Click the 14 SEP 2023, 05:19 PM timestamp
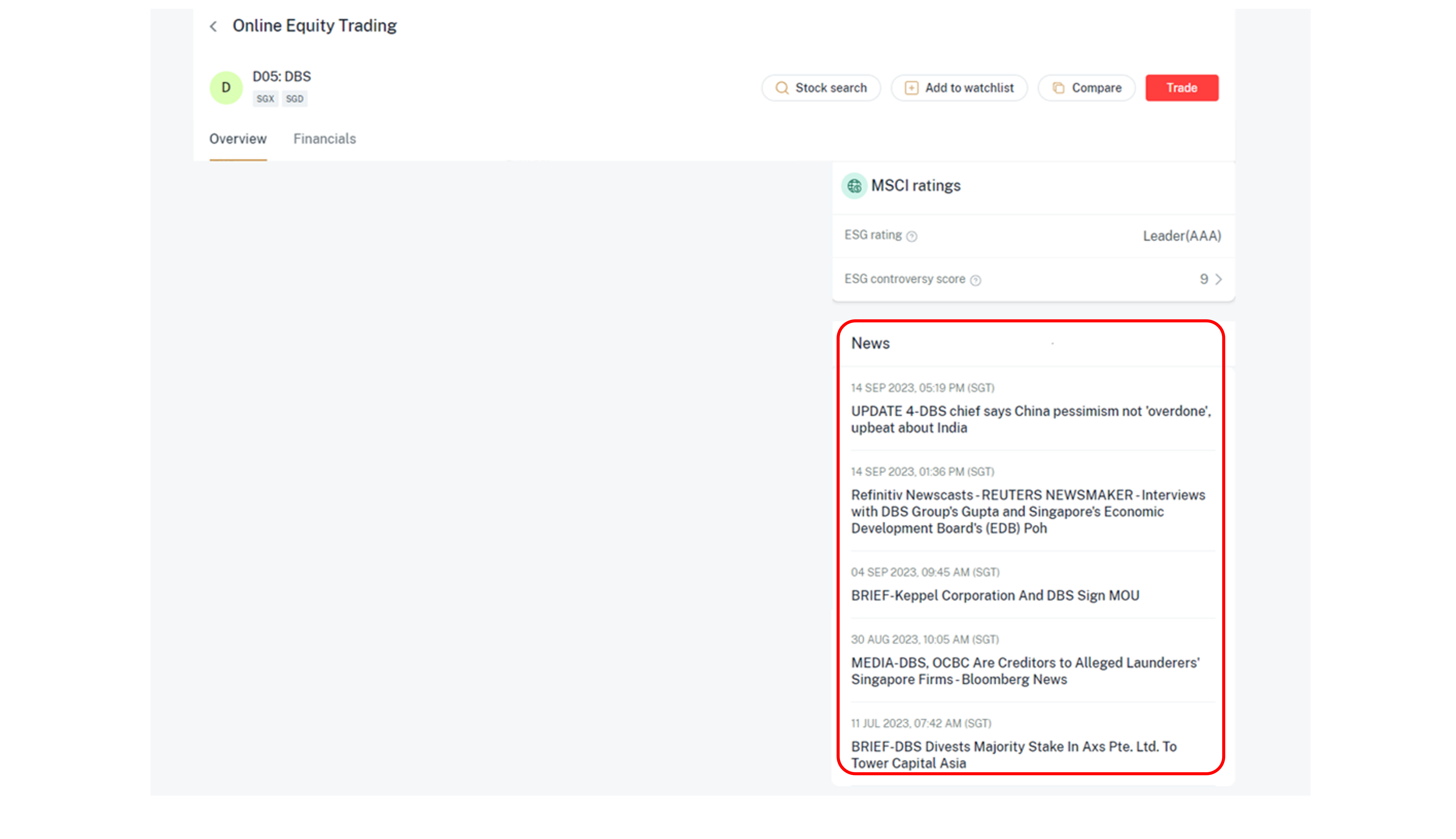Image resolution: width=1456 pixels, height=839 pixels. coord(923,388)
